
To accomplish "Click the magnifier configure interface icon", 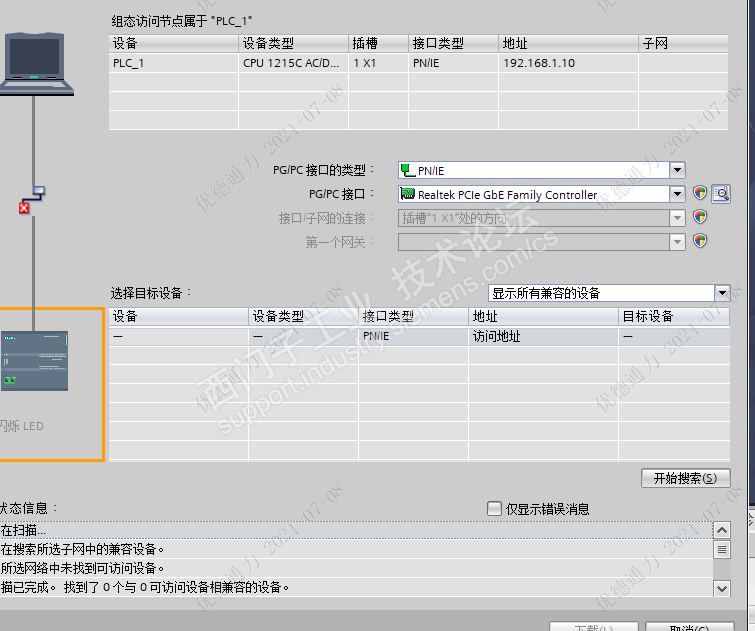I will [721, 194].
